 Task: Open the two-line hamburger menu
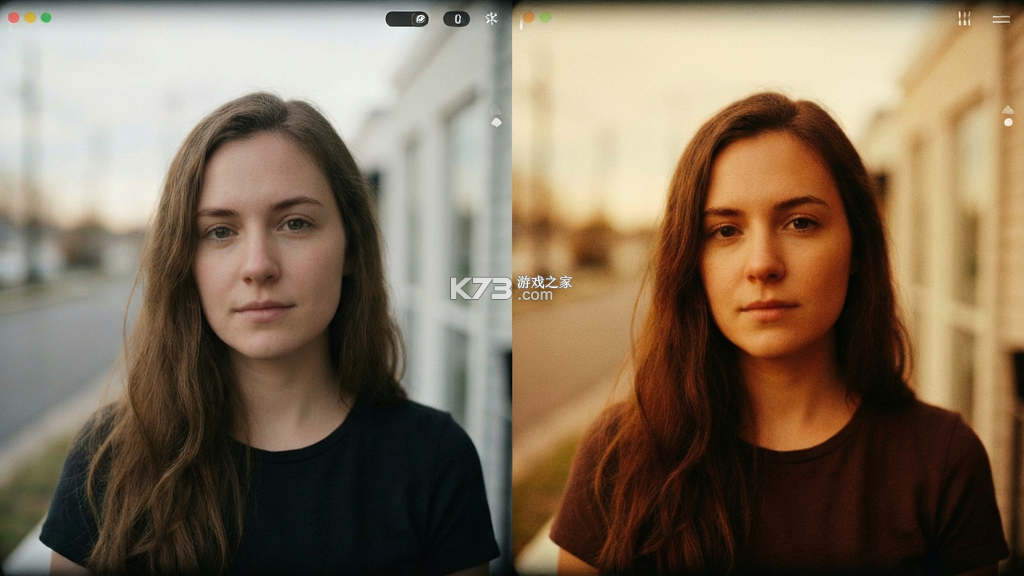[1001, 20]
